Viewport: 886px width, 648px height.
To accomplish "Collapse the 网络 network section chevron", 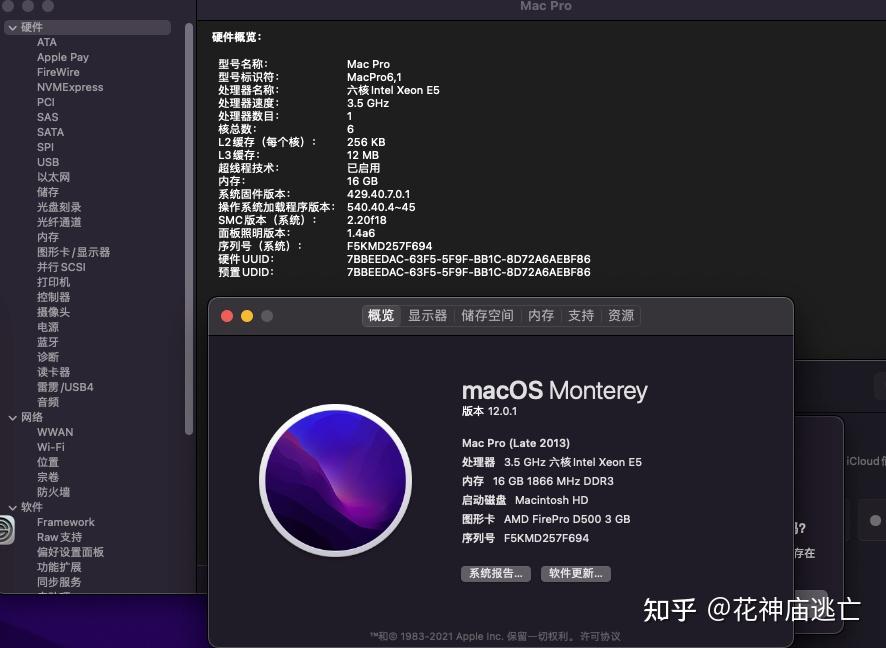I will tap(12, 417).
